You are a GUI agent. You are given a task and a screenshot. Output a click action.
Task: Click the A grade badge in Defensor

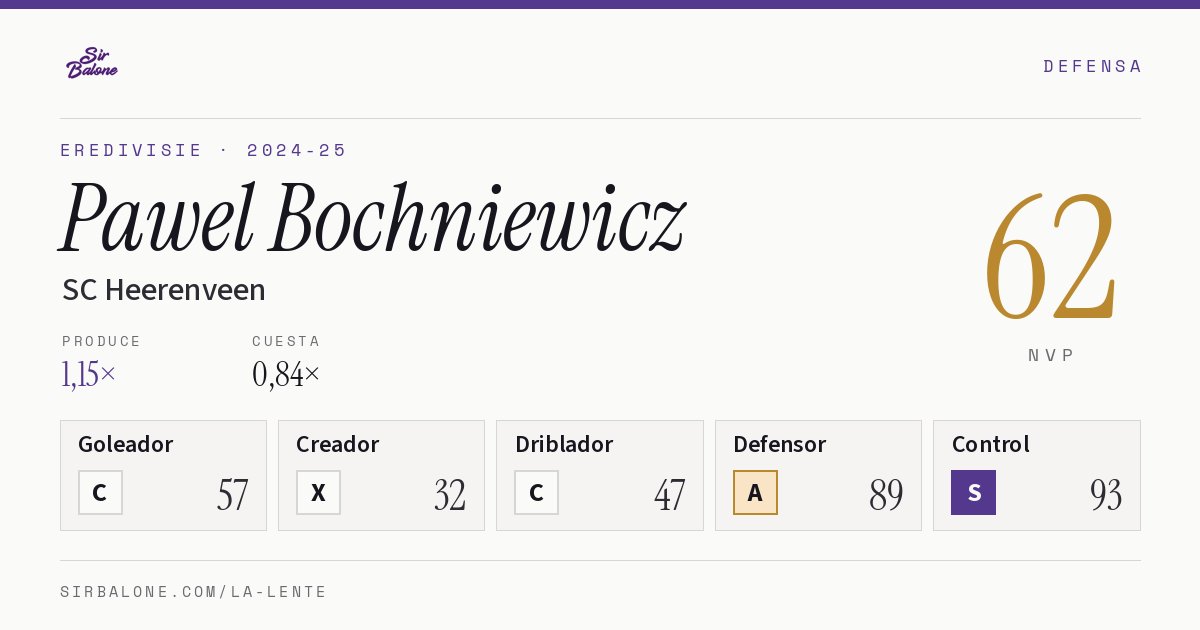(755, 492)
